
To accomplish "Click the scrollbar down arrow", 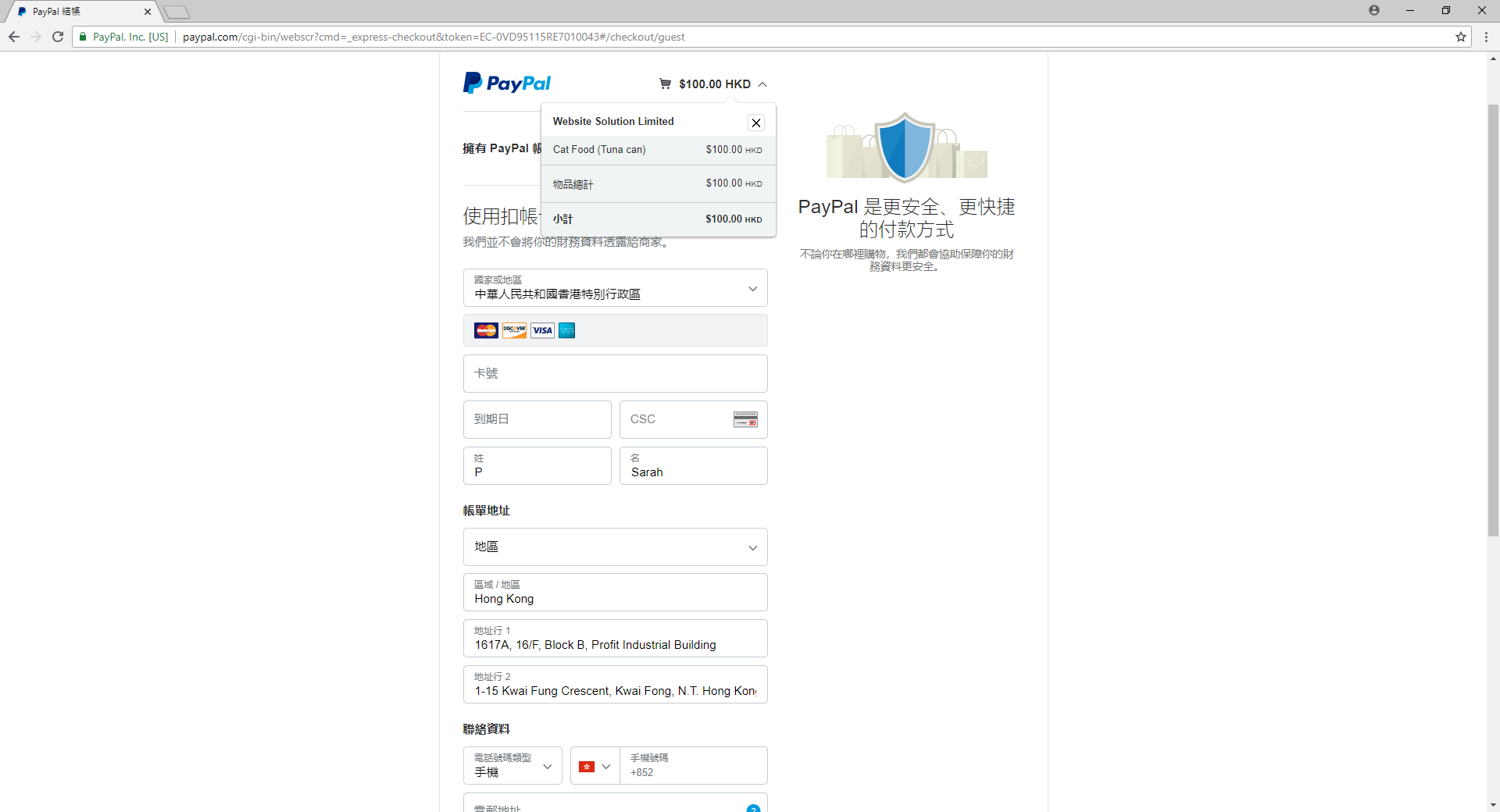I will pos(1493,805).
